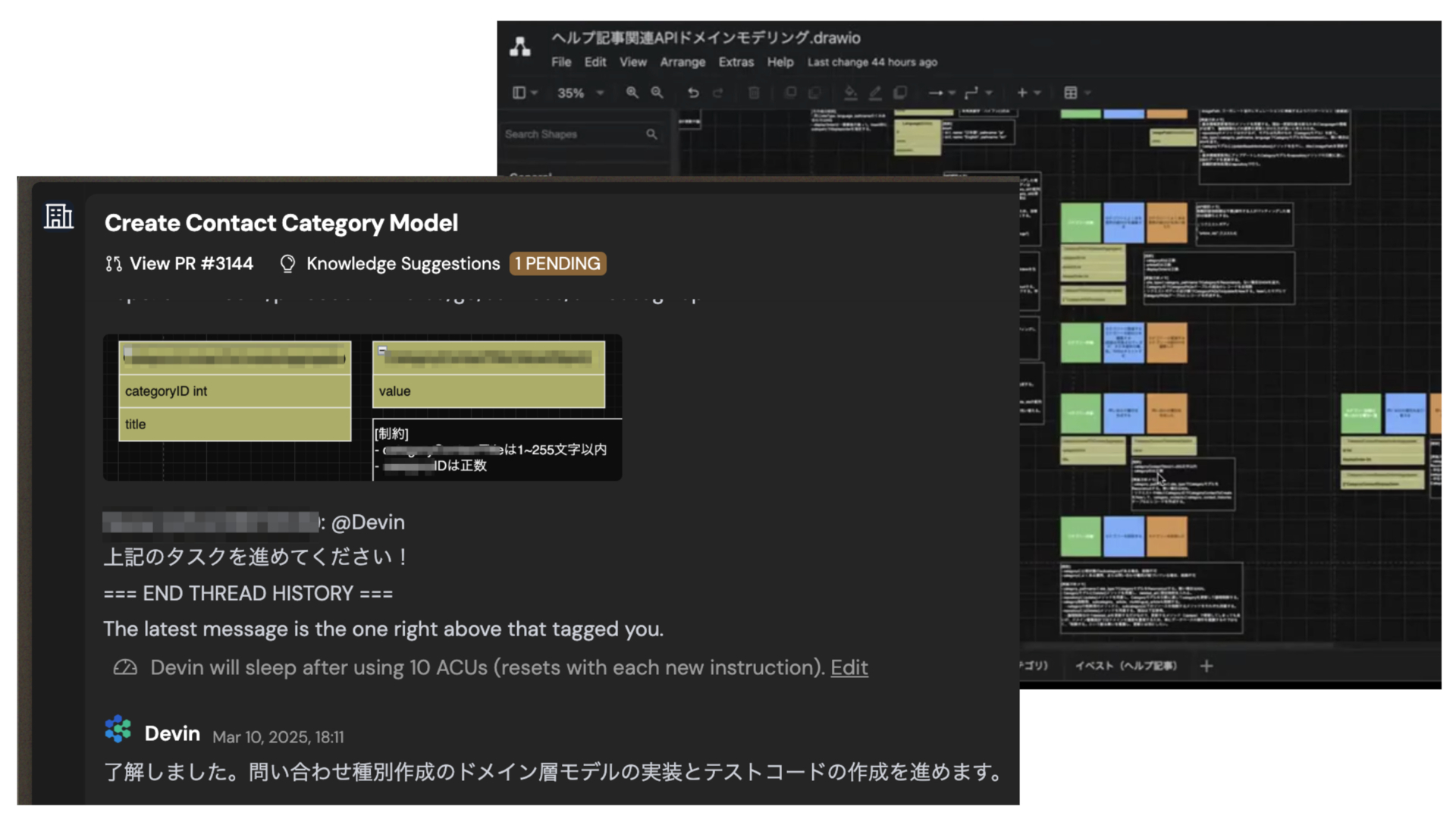
Task: Open View PR #3144
Action: click(x=192, y=264)
